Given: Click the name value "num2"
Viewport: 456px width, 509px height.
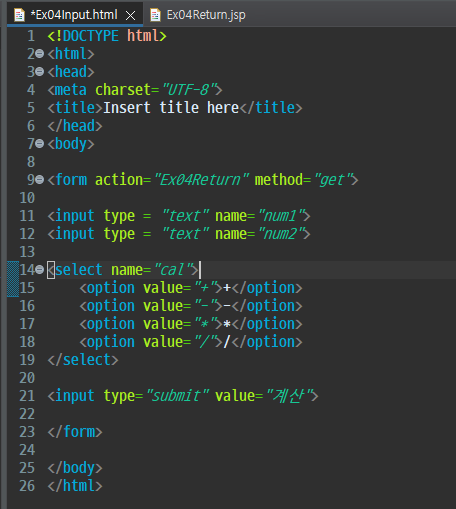Looking at the screenshot, I should [x=282, y=234].
